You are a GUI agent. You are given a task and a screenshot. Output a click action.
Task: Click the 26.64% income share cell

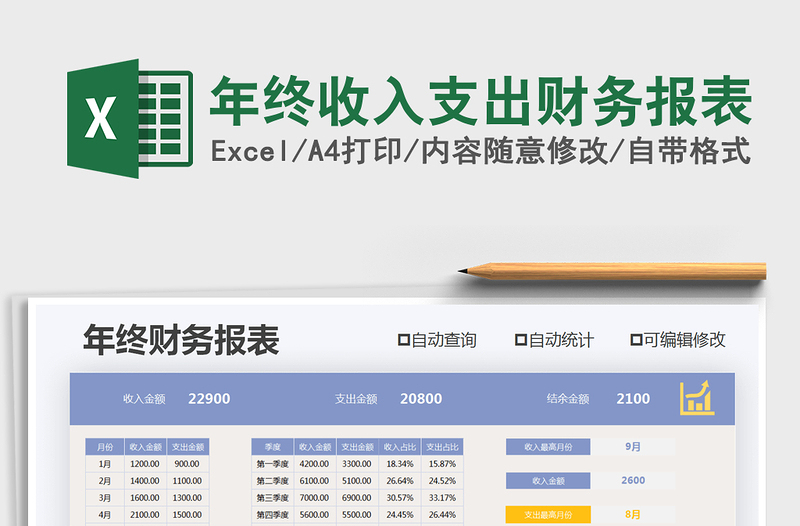(399, 481)
